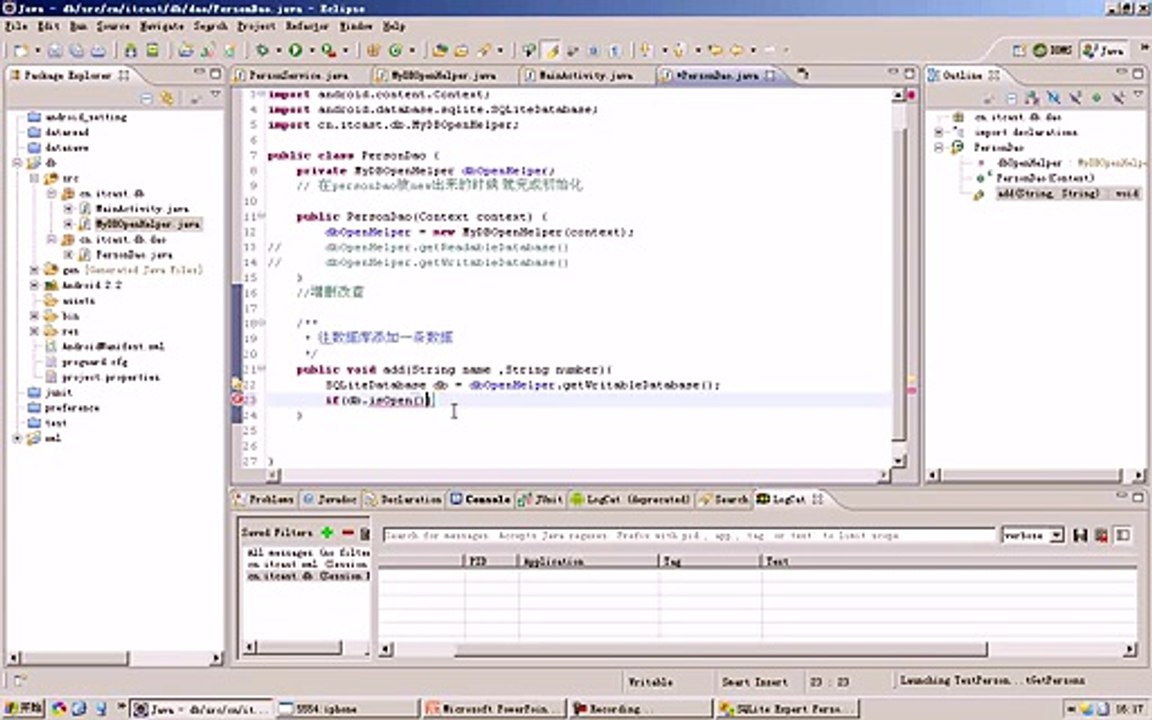This screenshot has height=720, width=1152.
Task: Collapse the db project in Package Explorer
Action: point(17,162)
